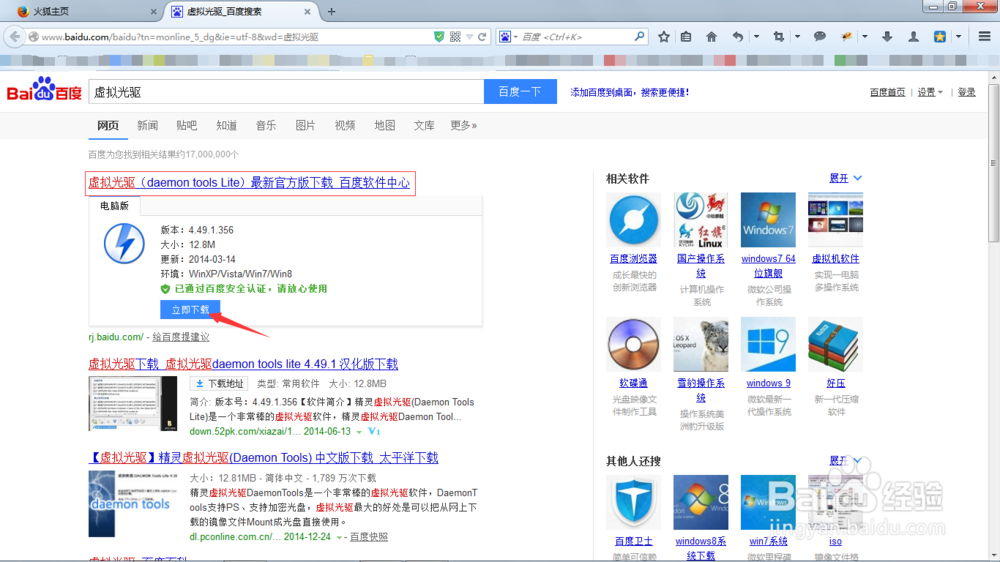
Task: Click the 虚拟机软件 link
Action: [835, 259]
